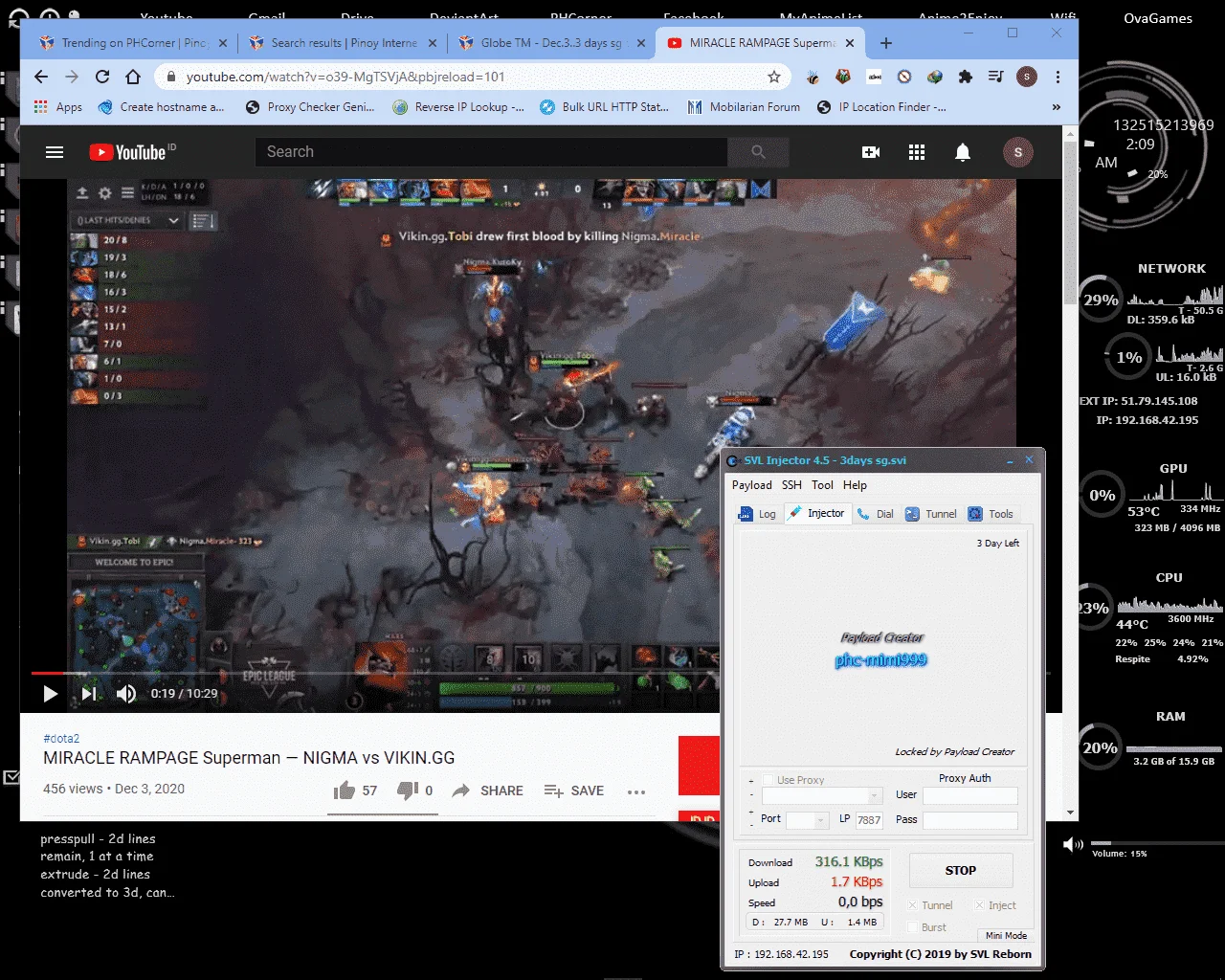
Task: Open the Proxy Checker bookmark
Action: click(x=310, y=107)
